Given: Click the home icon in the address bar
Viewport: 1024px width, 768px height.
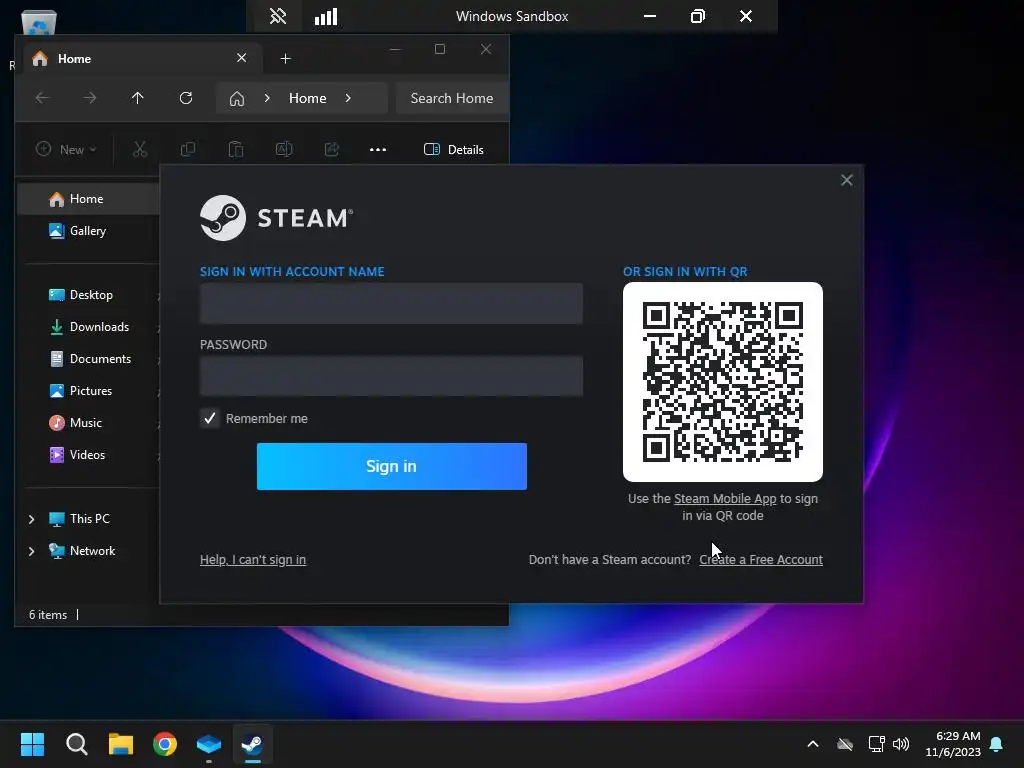Looking at the screenshot, I should point(237,99).
